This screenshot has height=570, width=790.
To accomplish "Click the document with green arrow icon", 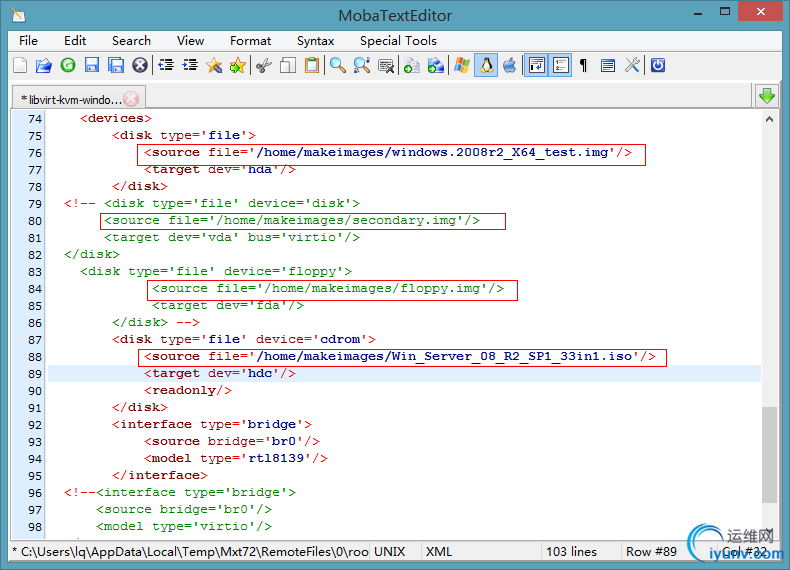I will pyautogui.click(x=412, y=66).
